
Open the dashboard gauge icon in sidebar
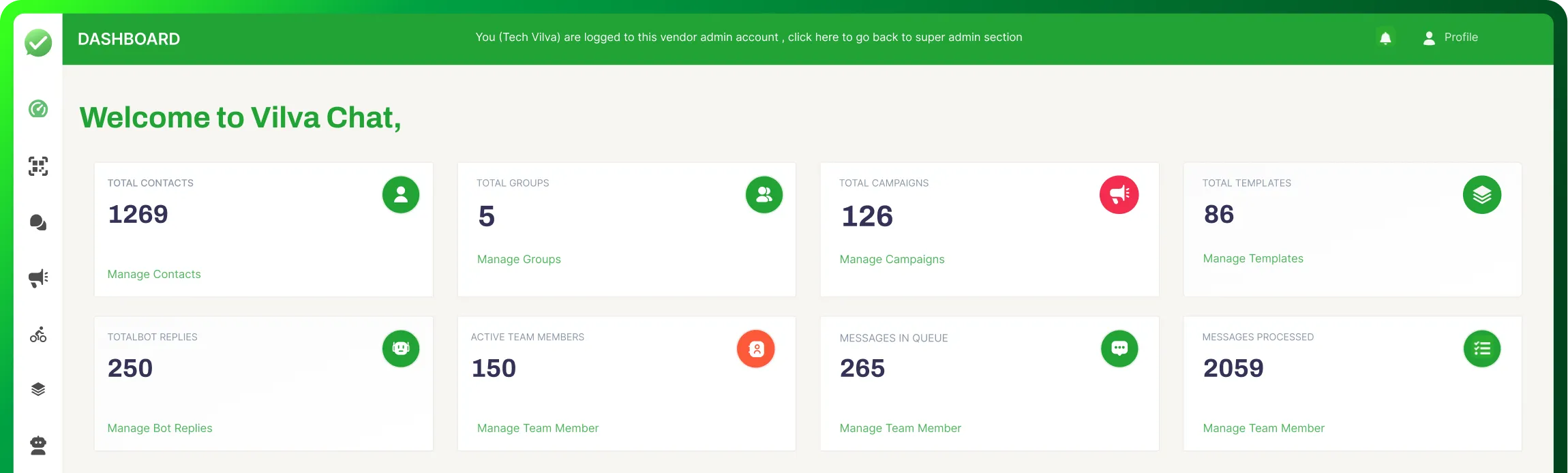click(38, 109)
